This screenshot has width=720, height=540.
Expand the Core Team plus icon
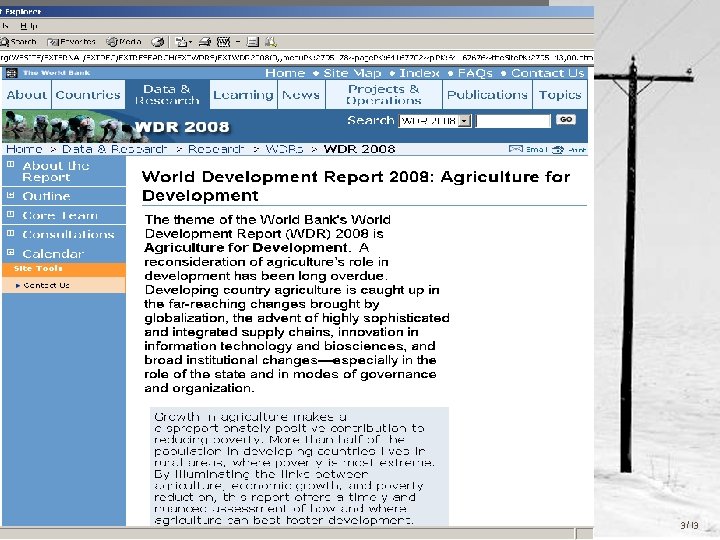pos(11,214)
